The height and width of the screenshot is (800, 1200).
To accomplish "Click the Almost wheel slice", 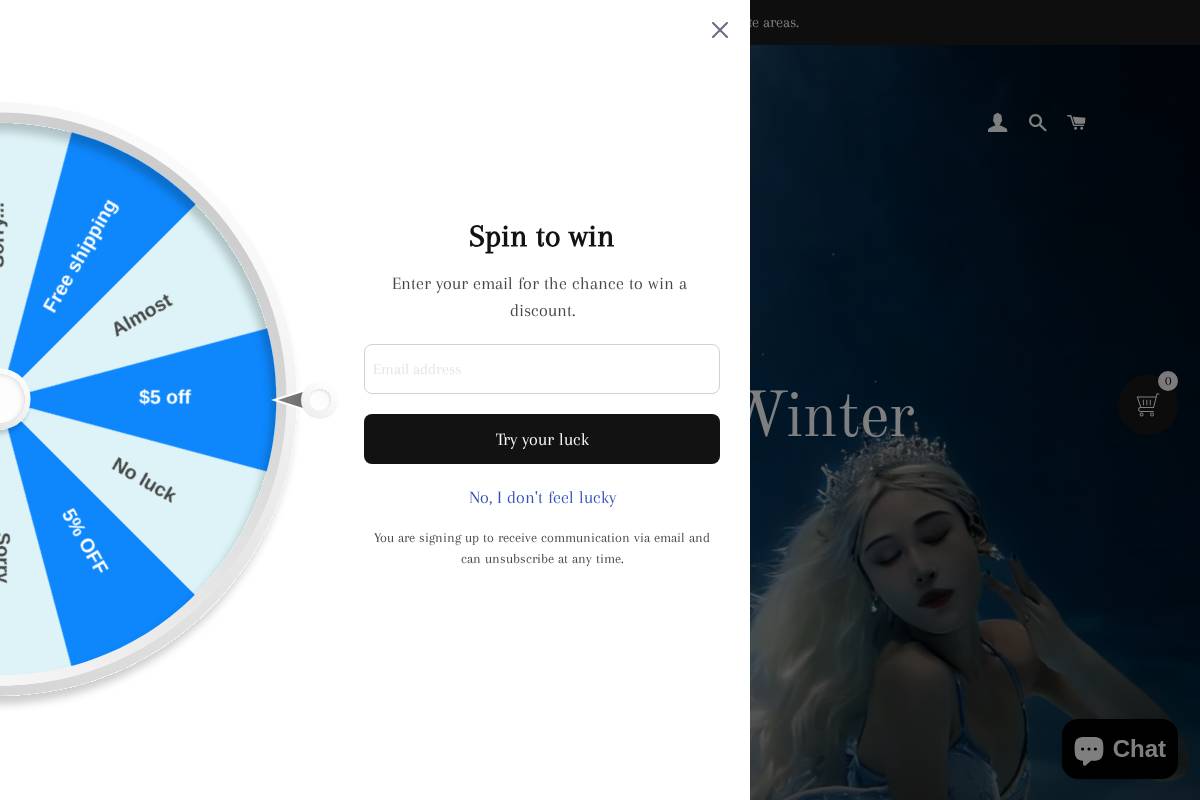I will click(142, 315).
